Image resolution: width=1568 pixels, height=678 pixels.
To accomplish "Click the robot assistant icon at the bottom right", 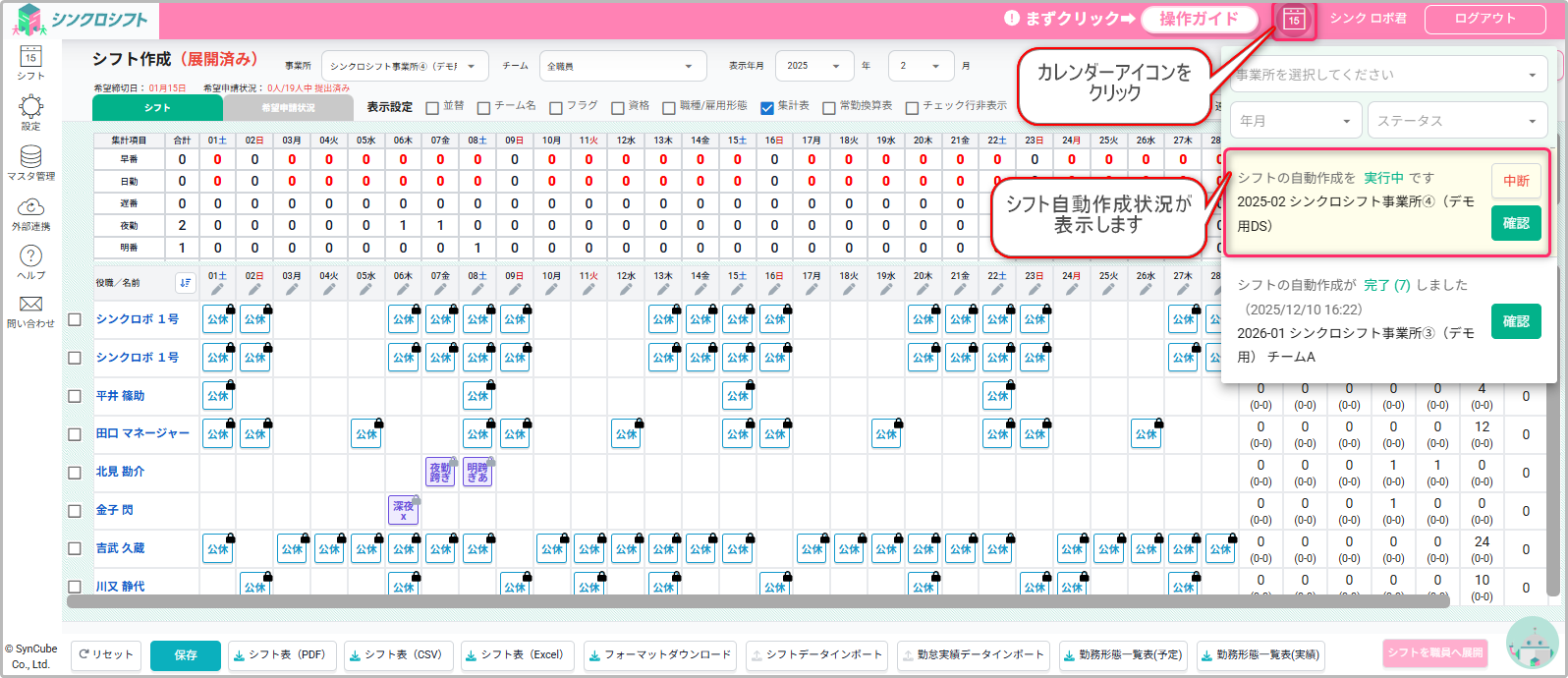I will 1532,644.
